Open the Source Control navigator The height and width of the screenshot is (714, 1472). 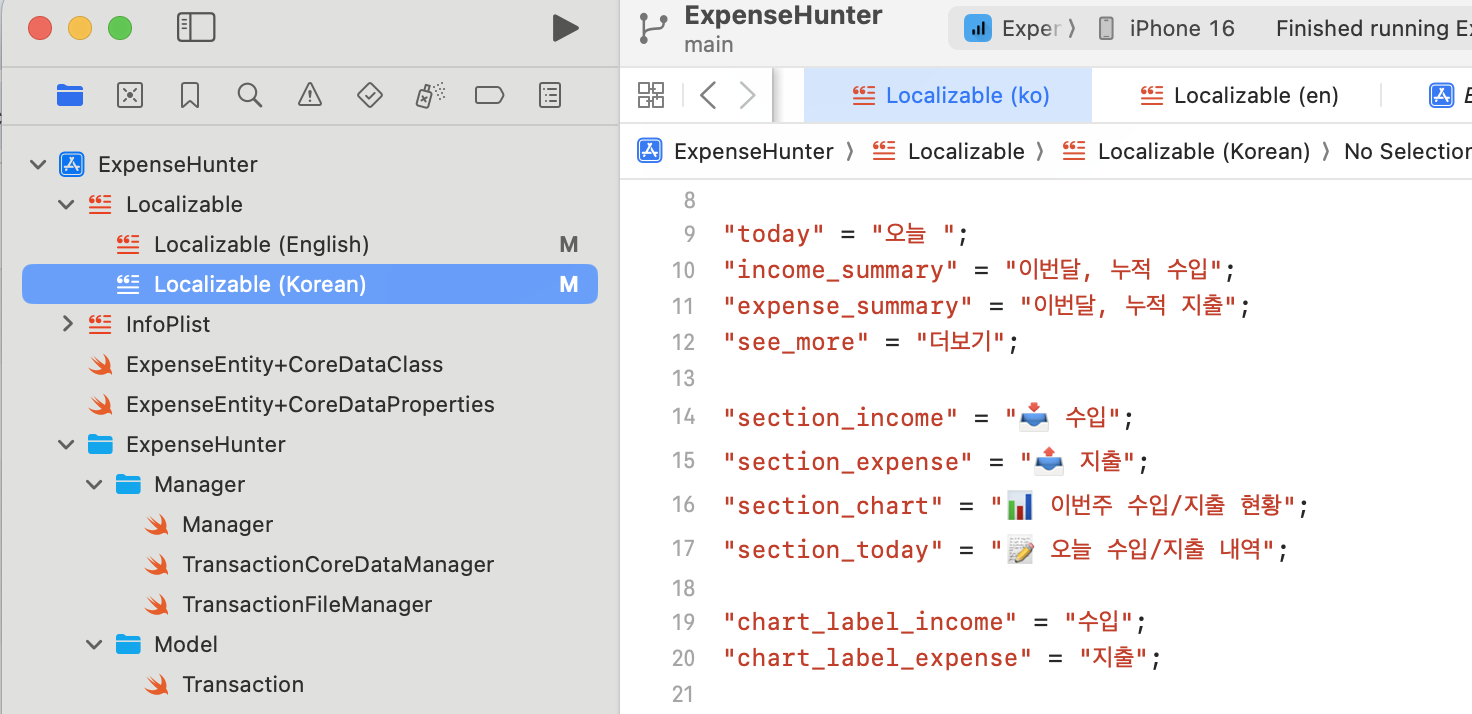[130, 95]
